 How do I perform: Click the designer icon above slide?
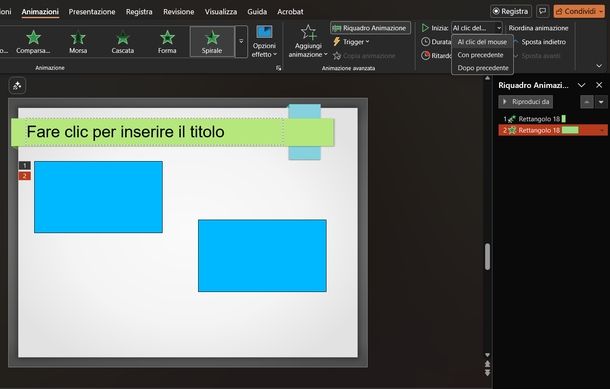[x=17, y=86]
